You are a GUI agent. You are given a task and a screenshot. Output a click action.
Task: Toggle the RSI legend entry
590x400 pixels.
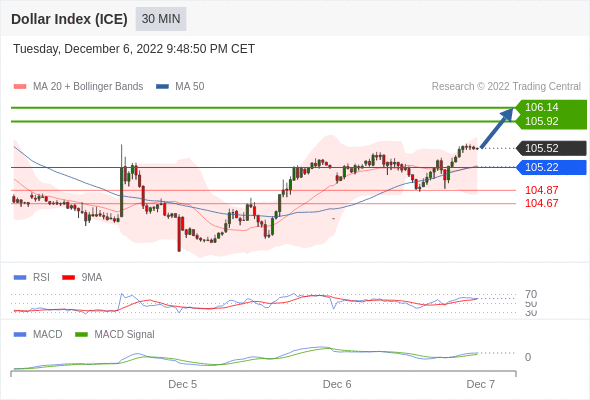click(x=32, y=277)
